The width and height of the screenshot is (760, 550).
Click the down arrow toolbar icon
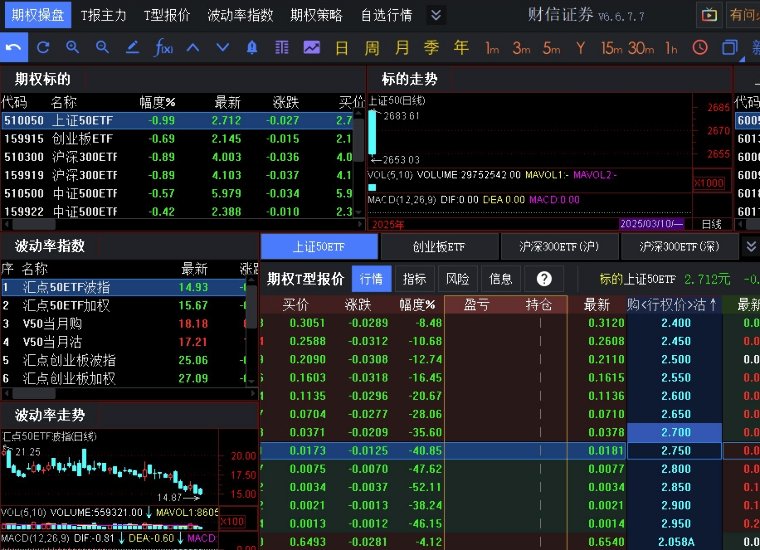click(x=222, y=47)
